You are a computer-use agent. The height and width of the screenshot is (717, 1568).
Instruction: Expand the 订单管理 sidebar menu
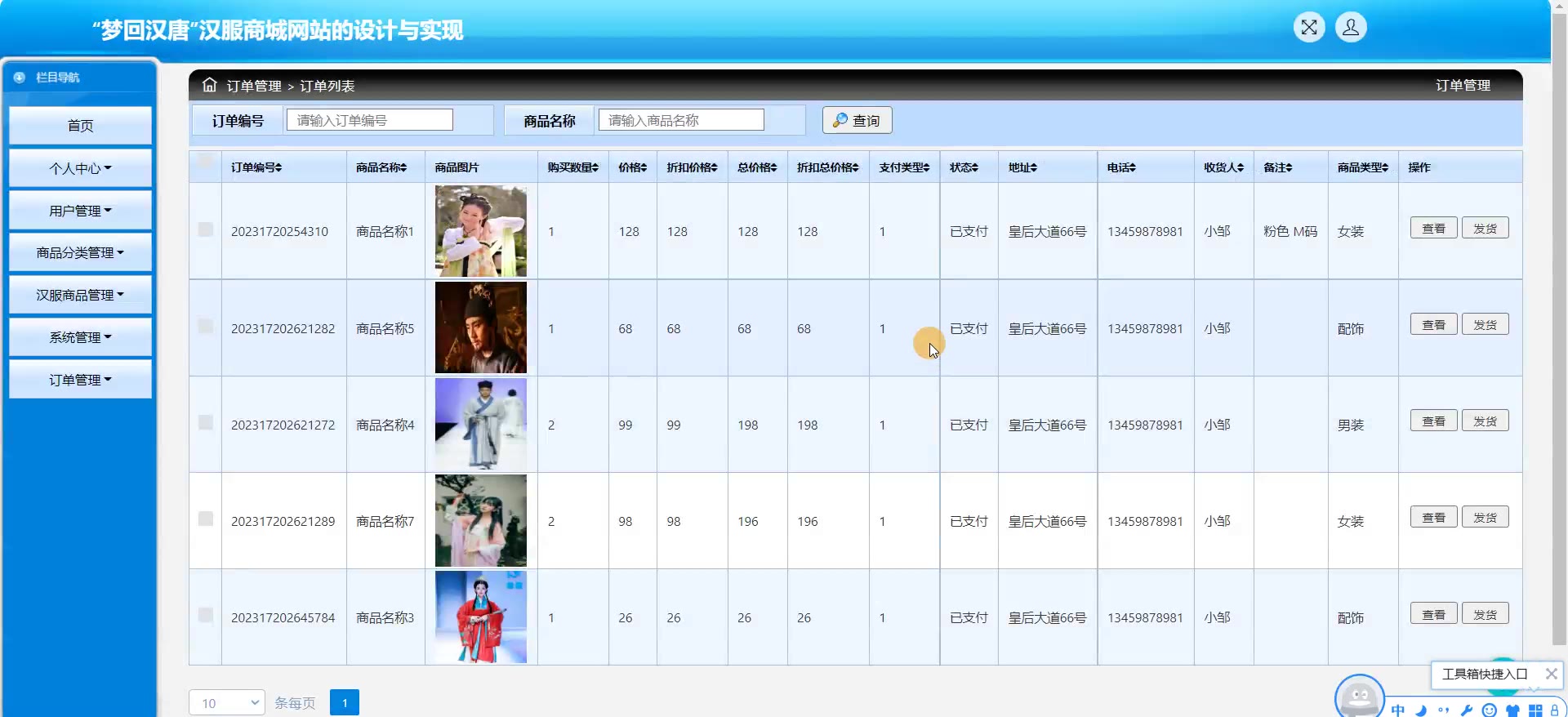[x=80, y=380]
